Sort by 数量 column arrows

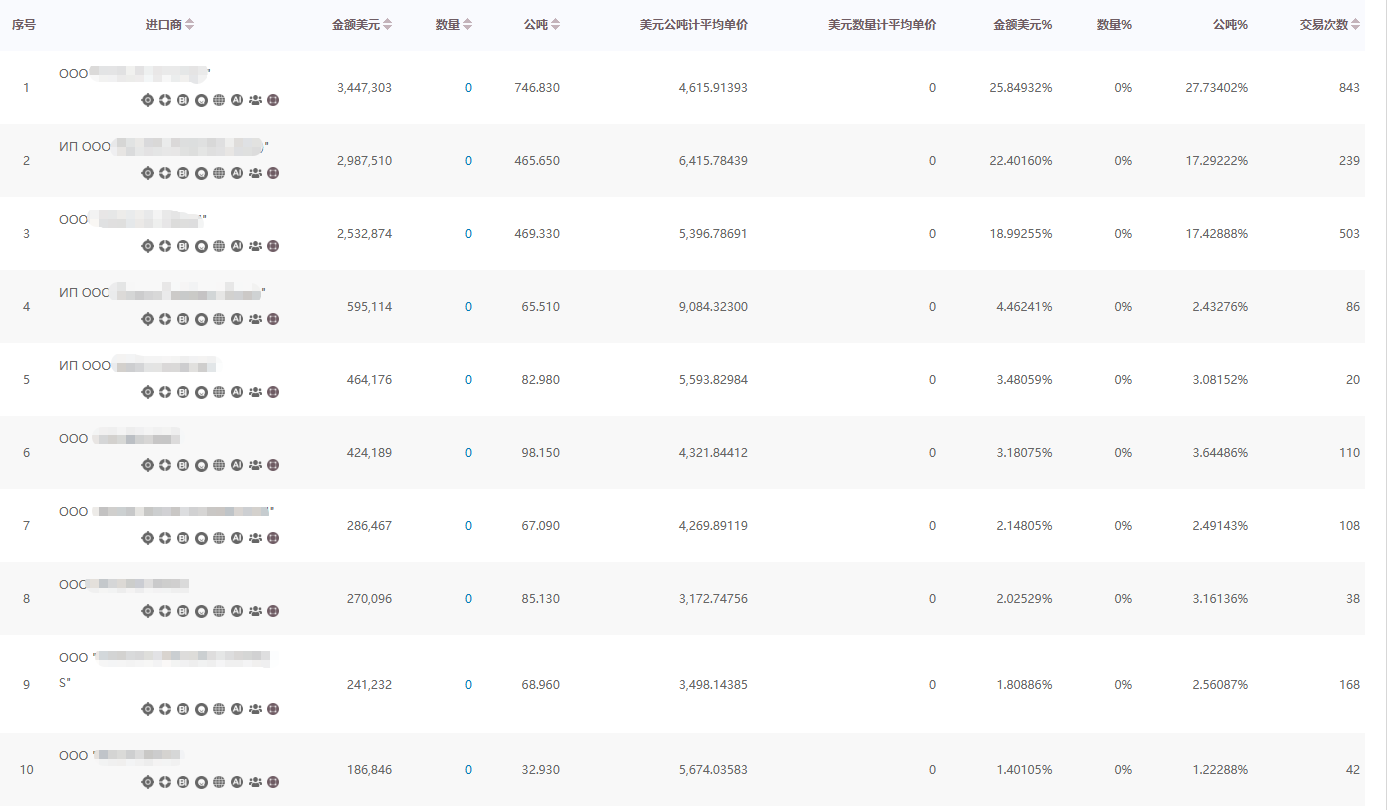[x=467, y=25]
